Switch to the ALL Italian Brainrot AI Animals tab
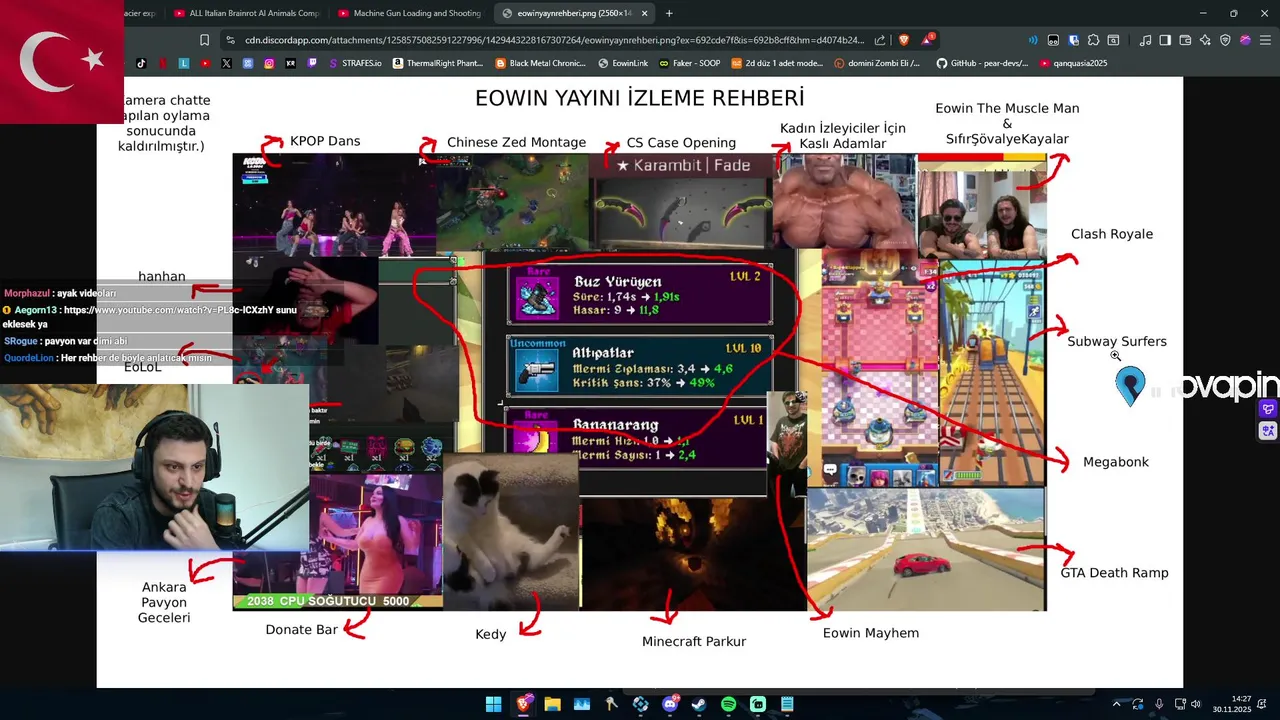 coord(246,13)
